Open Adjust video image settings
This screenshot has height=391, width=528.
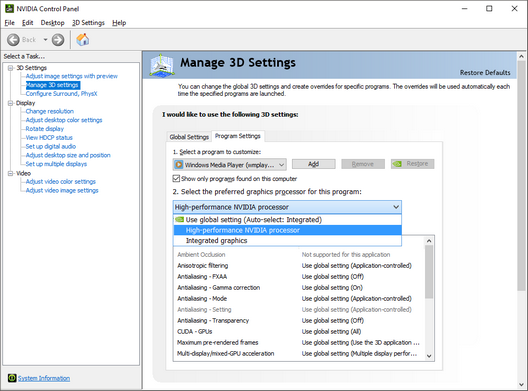62,190
